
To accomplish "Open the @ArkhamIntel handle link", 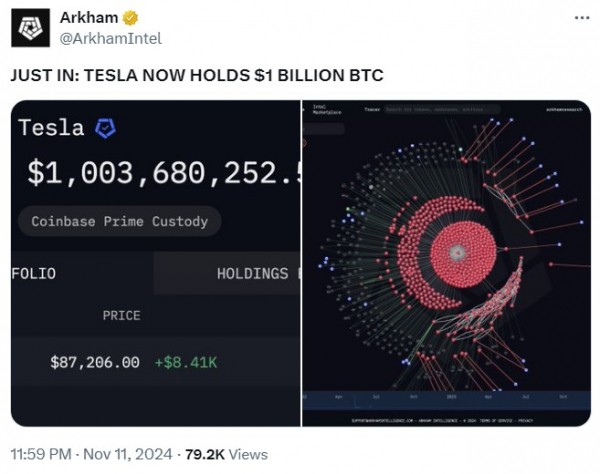I will pos(111,38).
